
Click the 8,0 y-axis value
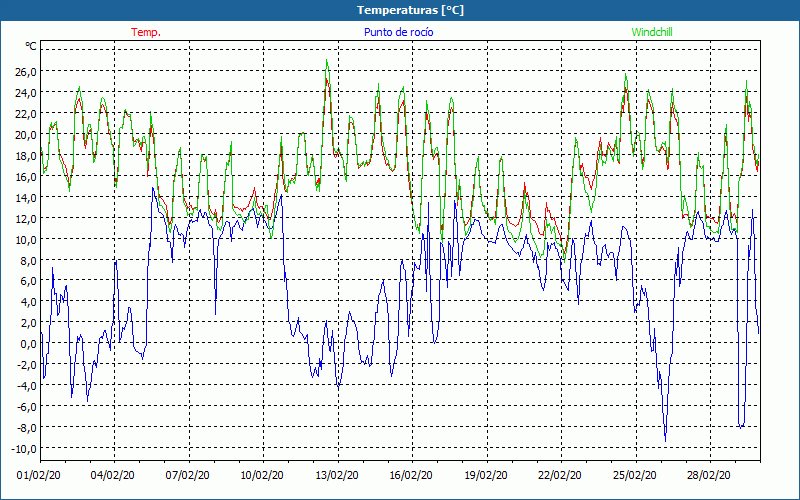28,260
